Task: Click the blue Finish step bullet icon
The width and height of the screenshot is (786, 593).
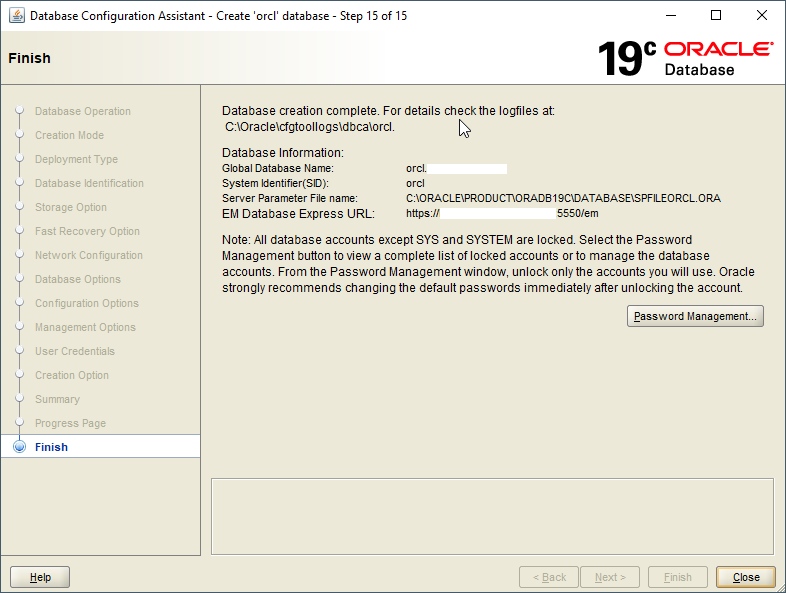Action: 20,447
